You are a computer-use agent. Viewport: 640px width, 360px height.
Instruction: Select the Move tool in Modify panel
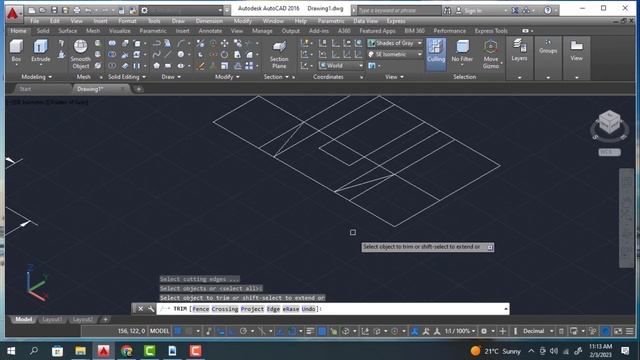point(224,43)
